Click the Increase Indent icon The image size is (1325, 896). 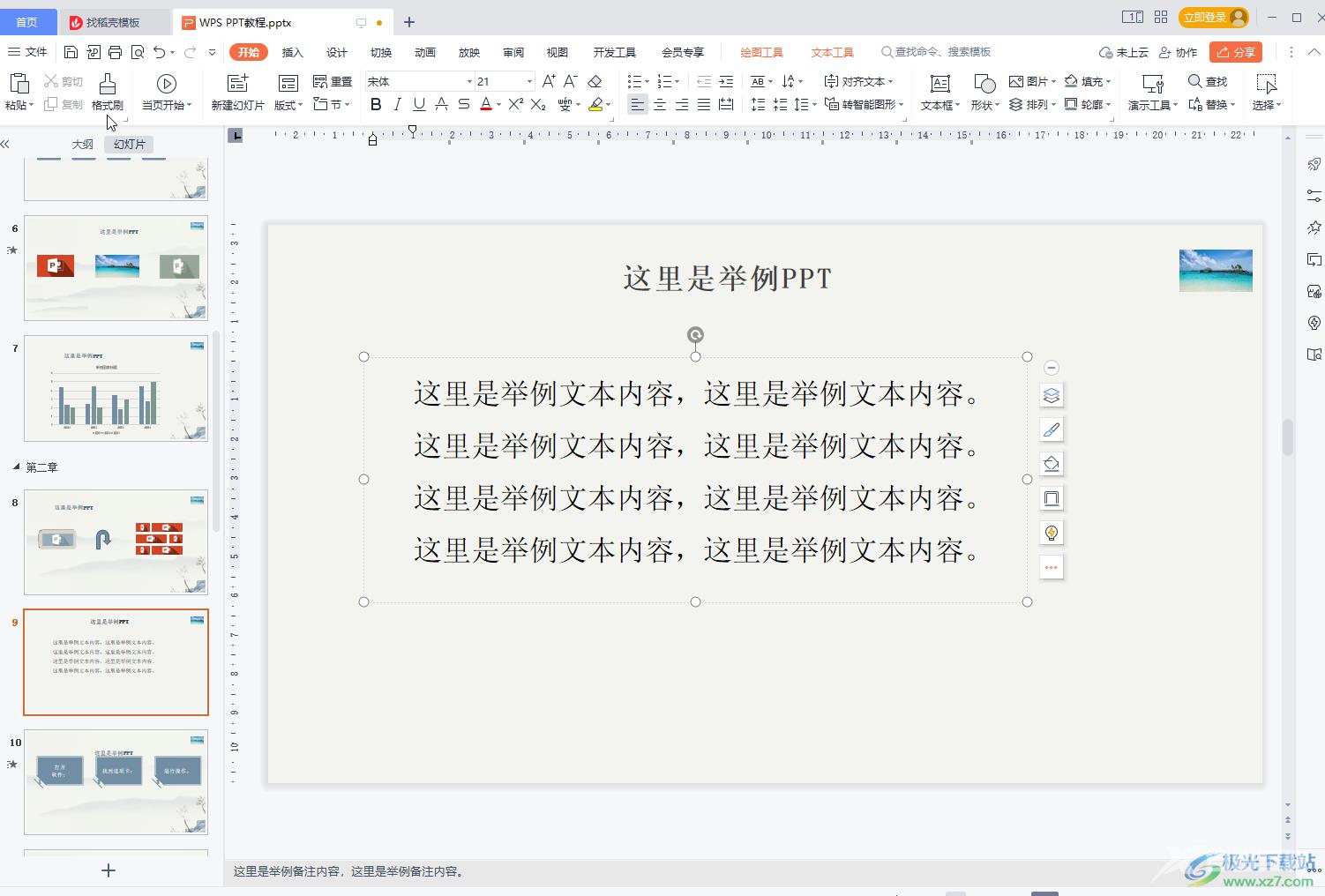(x=726, y=81)
